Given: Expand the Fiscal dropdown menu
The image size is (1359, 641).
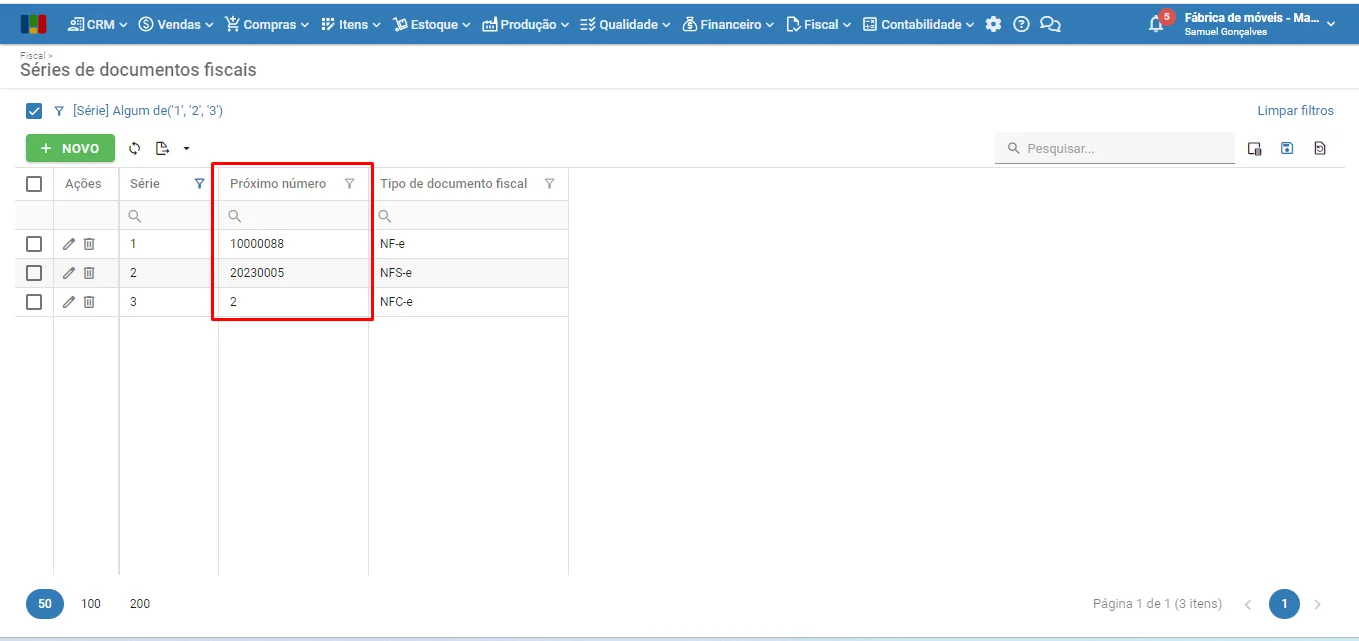Looking at the screenshot, I should (819, 24).
